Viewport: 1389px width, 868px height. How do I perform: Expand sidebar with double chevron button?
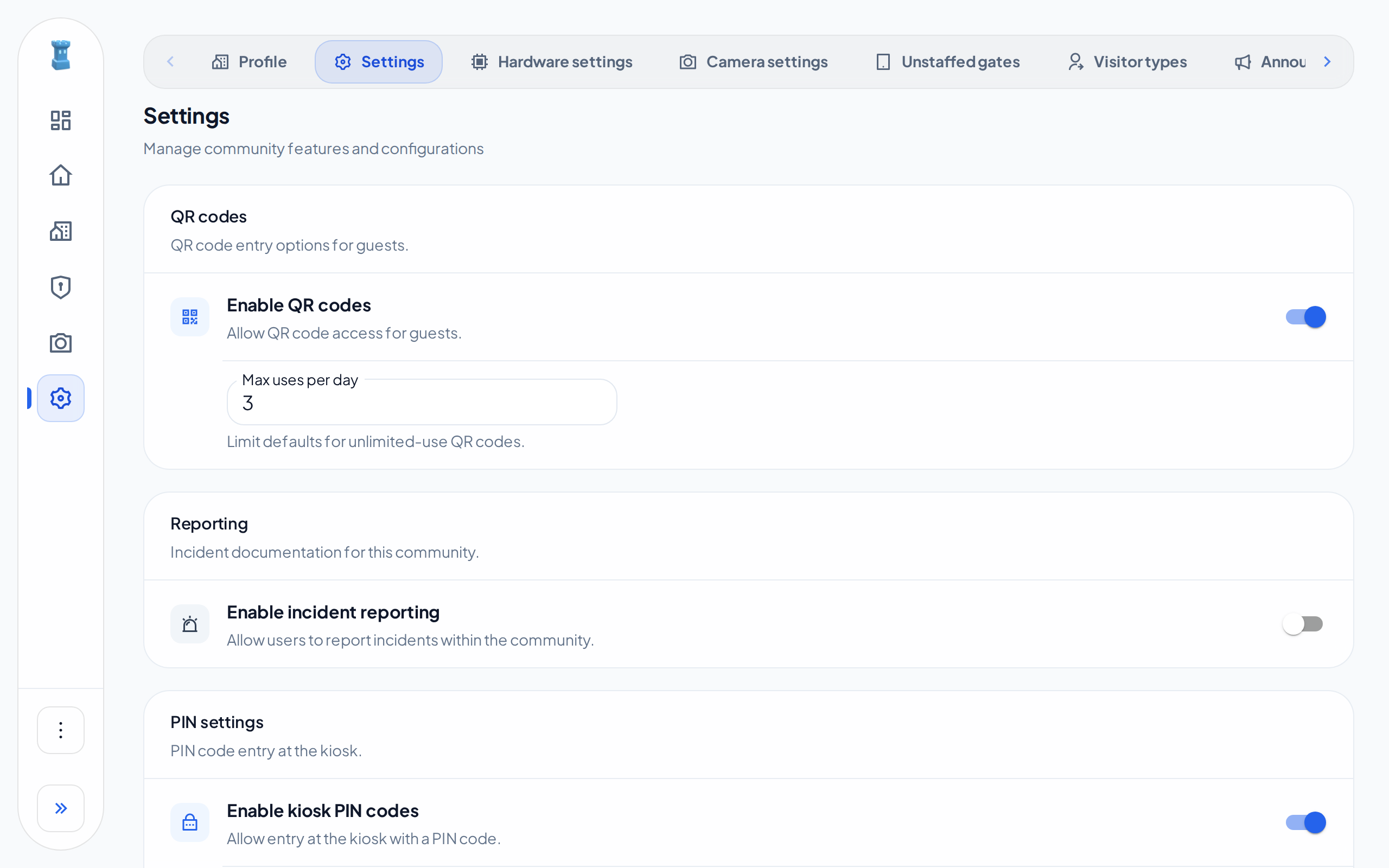(60, 808)
